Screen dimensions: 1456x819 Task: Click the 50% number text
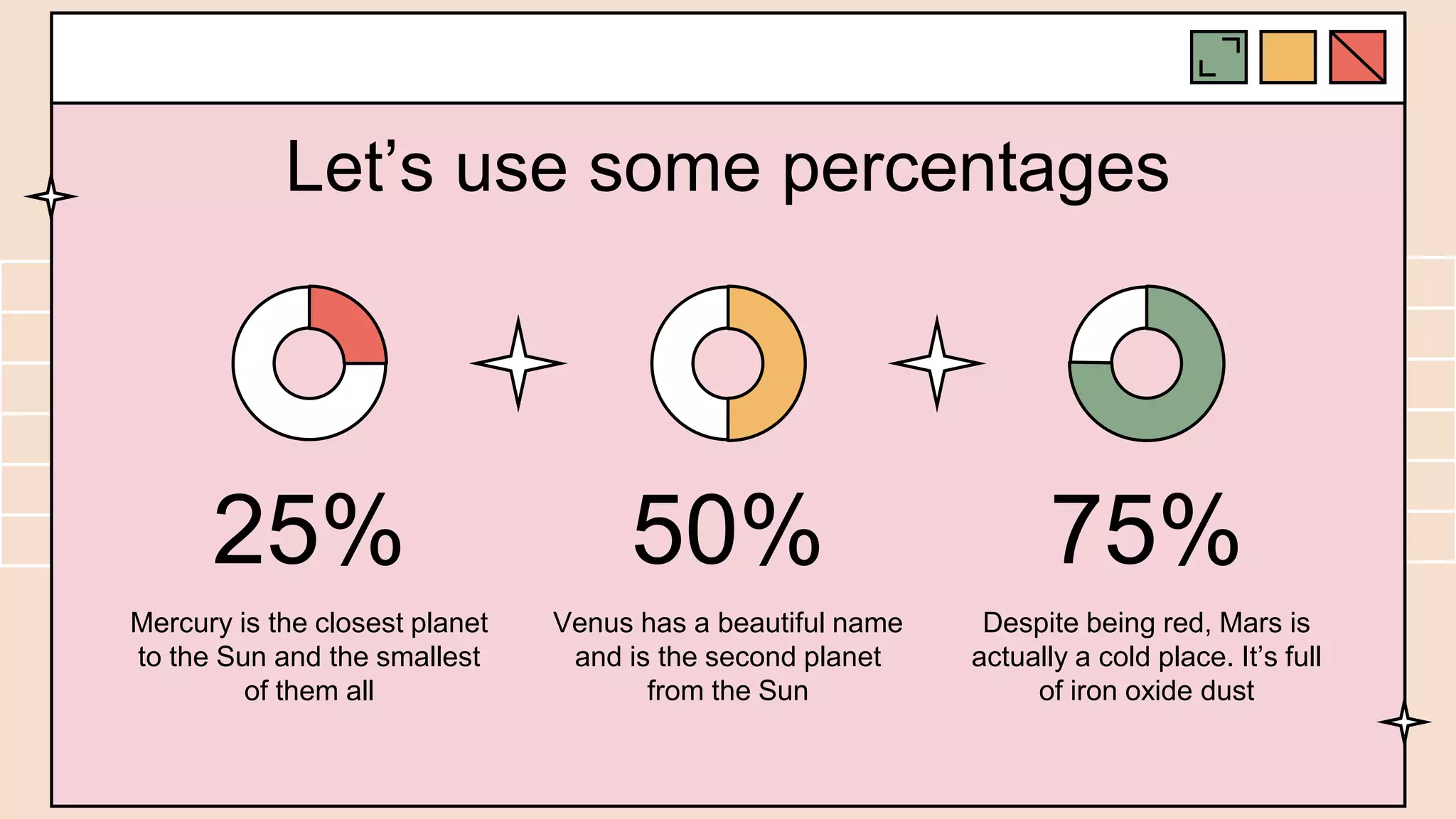pos(727,530)
